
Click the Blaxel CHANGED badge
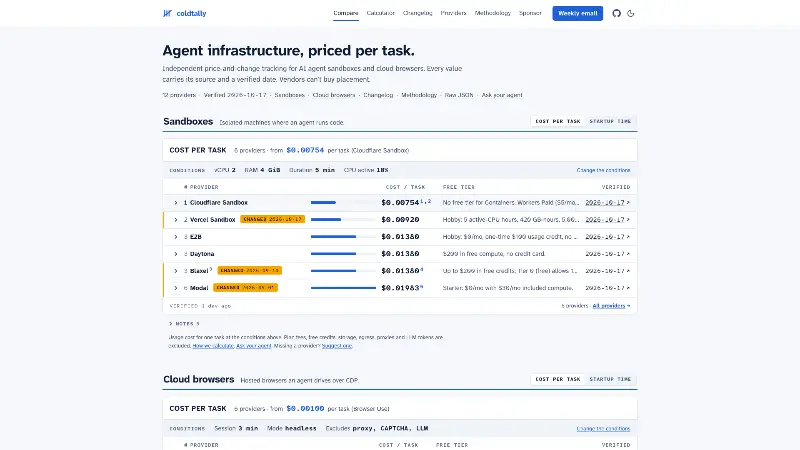tap(249, 270)
